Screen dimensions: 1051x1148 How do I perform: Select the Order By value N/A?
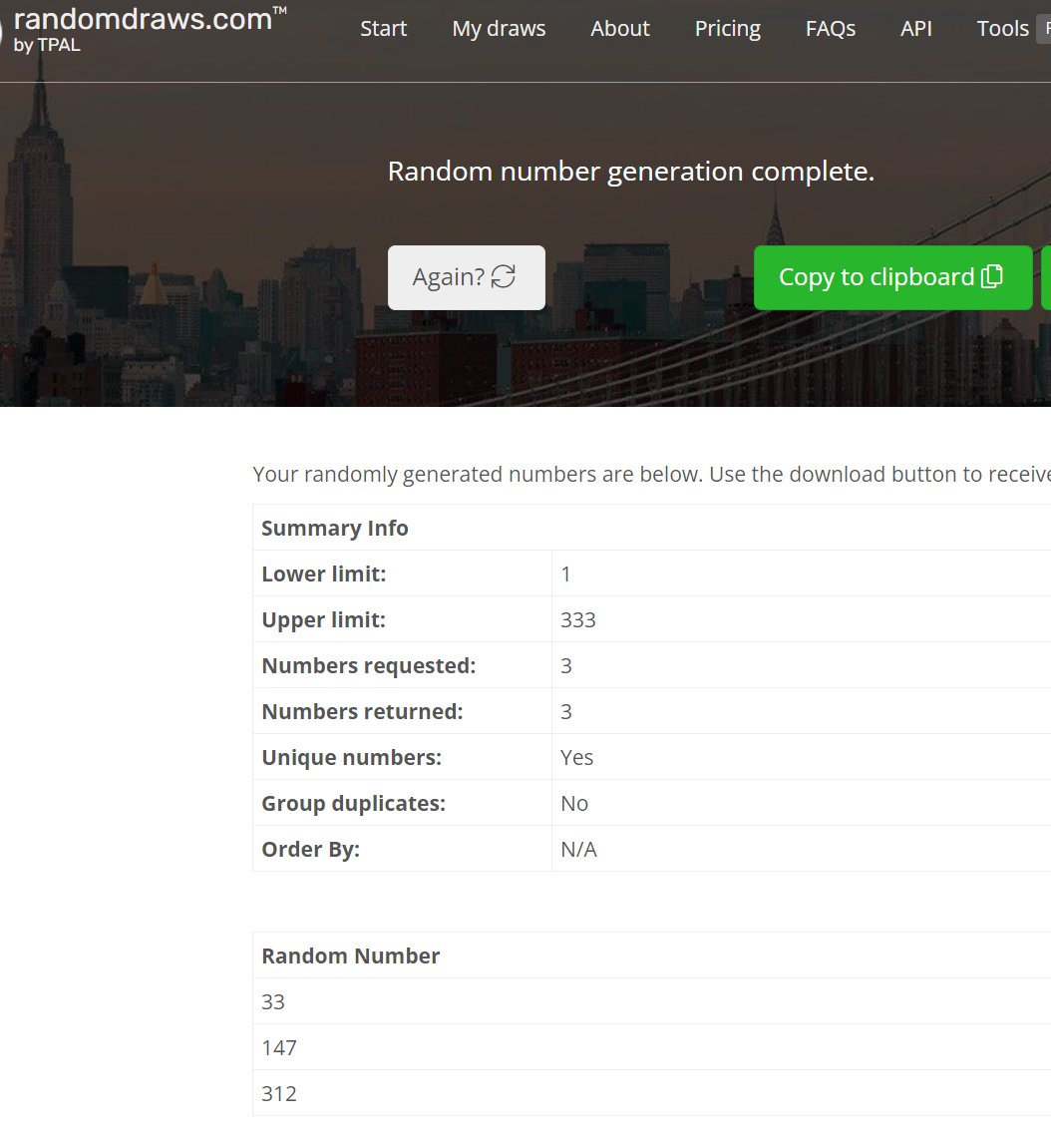click(579, 850)
